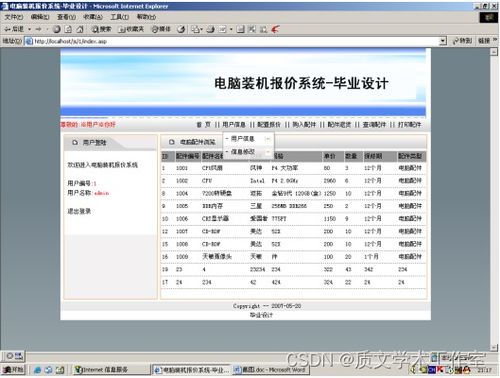Image resolution: width=500 pixels, height=378 pixels.
Task: Open the 工具 (Tools) menu
Action: coord(119,17)
